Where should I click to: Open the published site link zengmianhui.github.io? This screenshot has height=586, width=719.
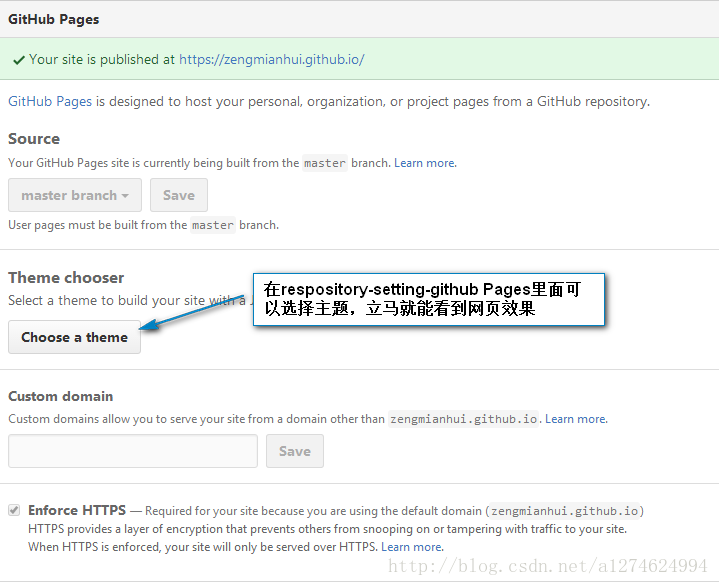coord(271,60)
